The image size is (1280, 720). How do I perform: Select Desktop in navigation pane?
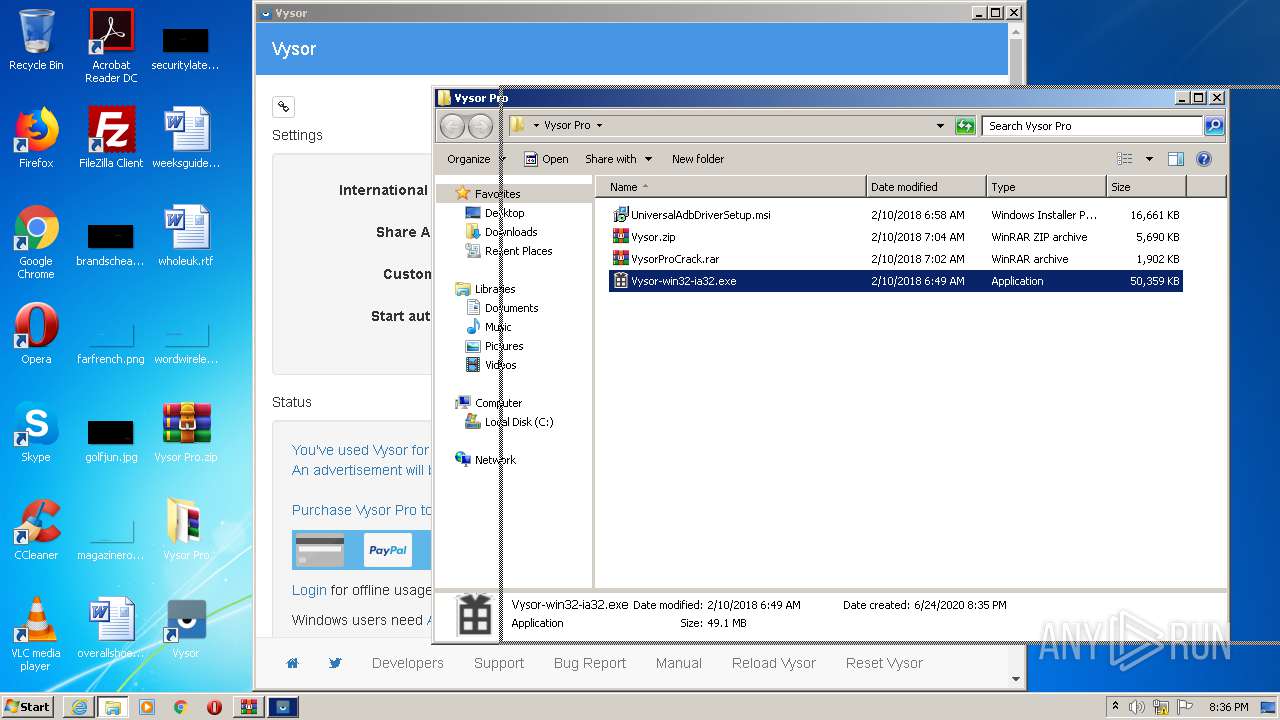(x=504, y=213)
